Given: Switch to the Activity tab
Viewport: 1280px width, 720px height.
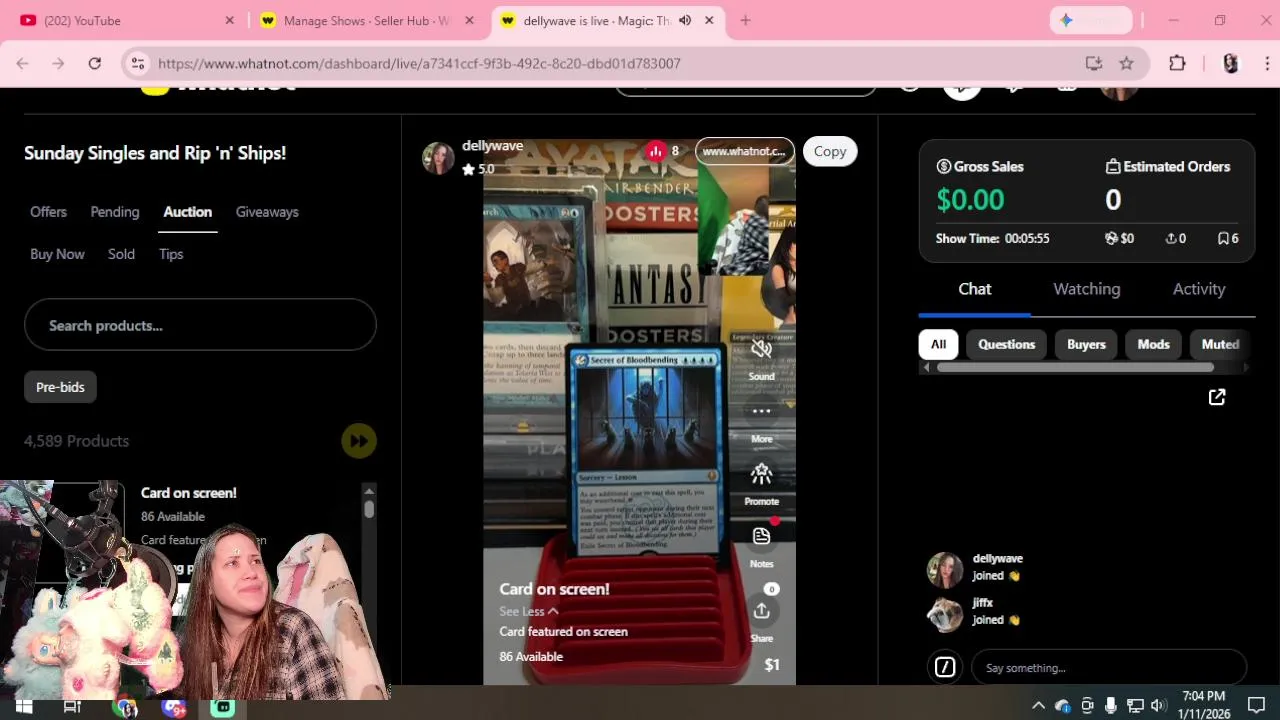Looking at the screenshot, I should [1199, 289].
